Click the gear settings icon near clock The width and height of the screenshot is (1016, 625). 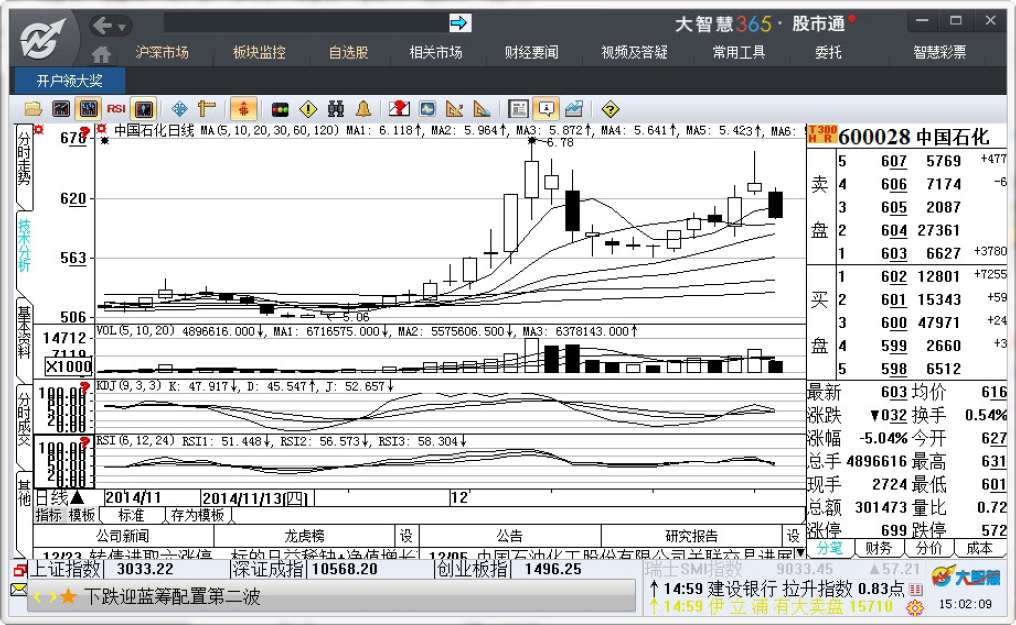(915, 608)
